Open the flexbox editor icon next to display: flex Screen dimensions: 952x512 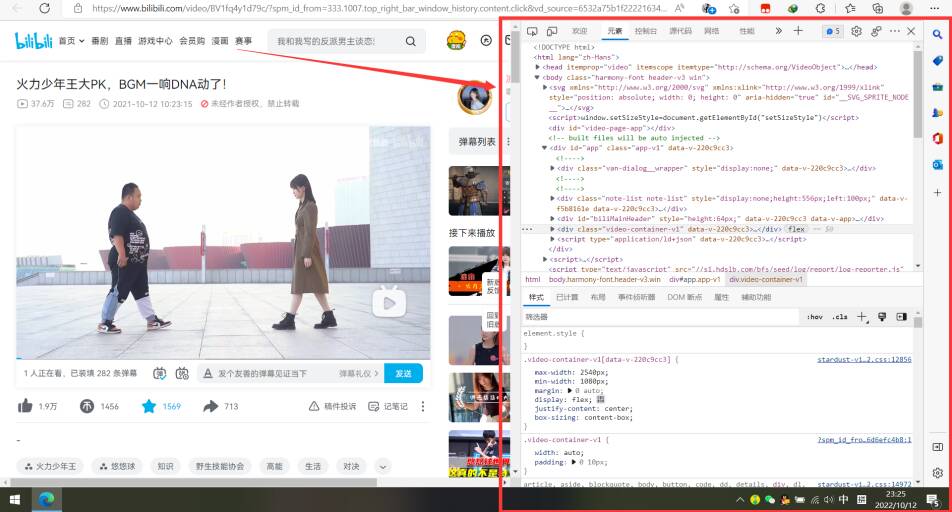(600, 399)
